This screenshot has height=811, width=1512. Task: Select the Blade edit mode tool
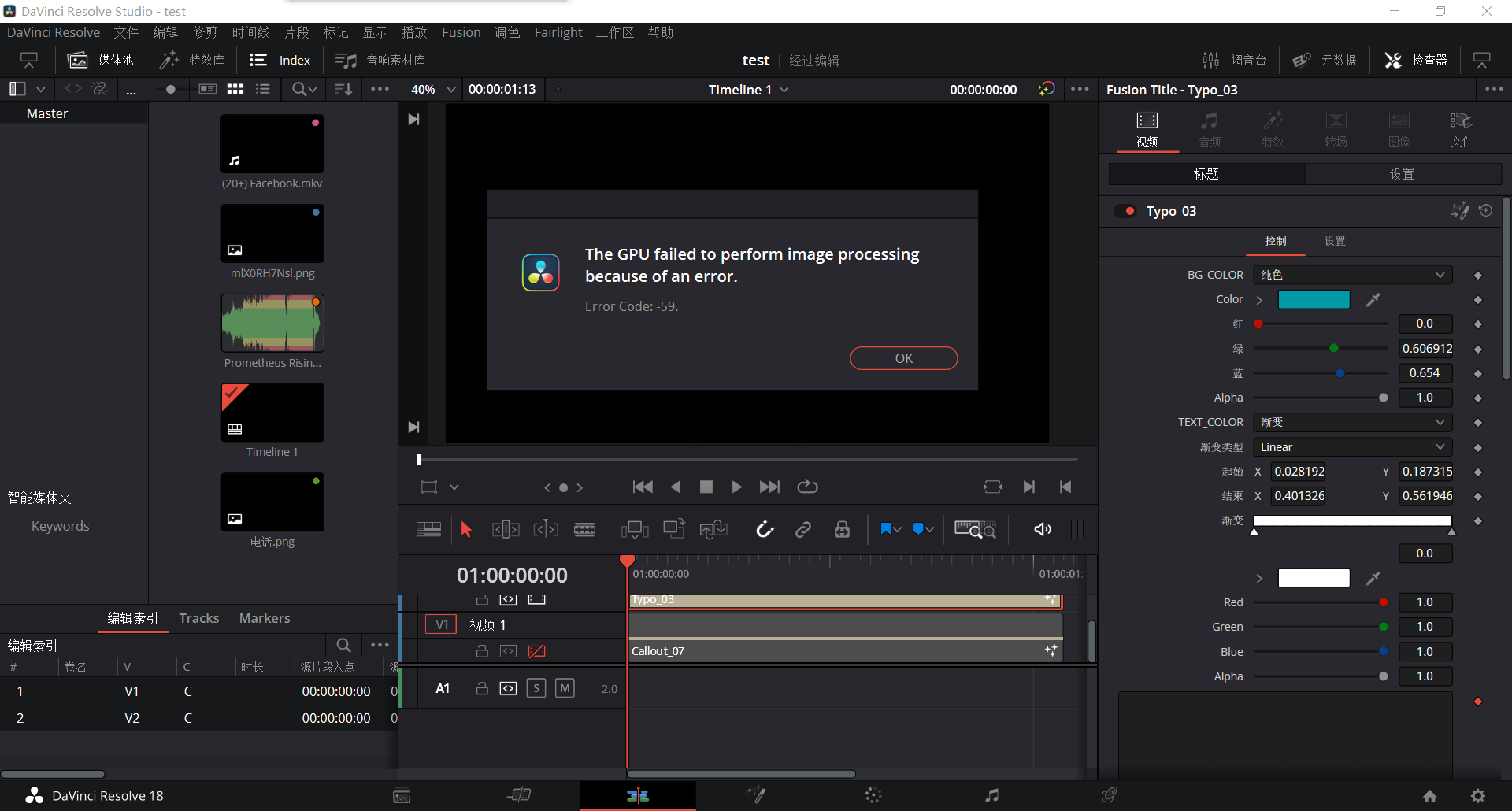click(x=584, y=530)
